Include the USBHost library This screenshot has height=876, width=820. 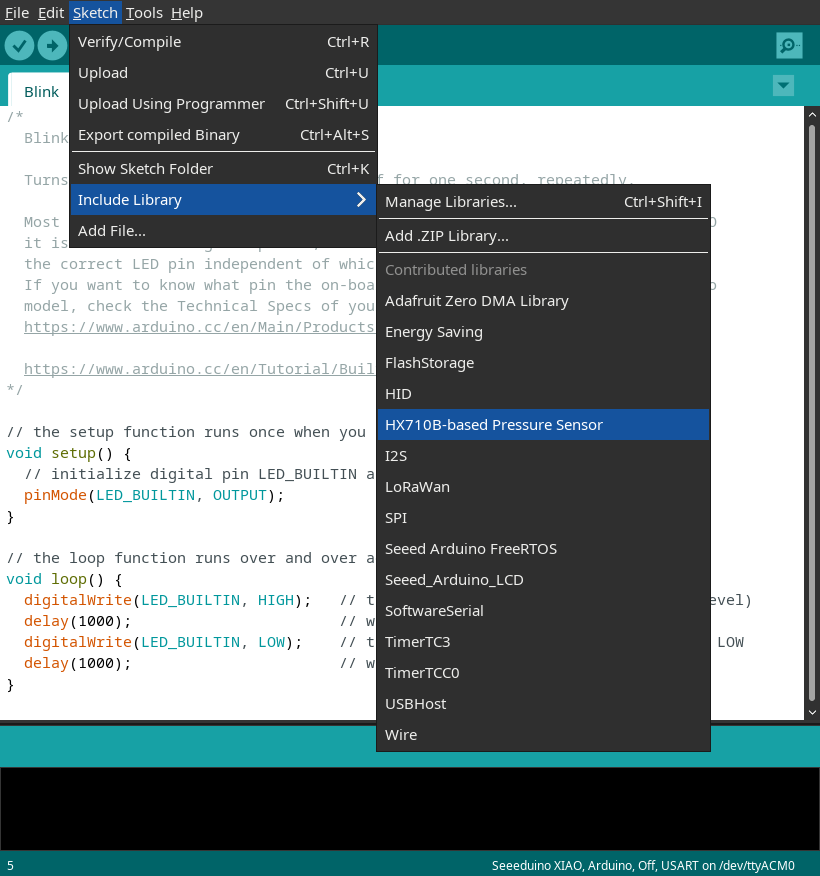(543, 704)
